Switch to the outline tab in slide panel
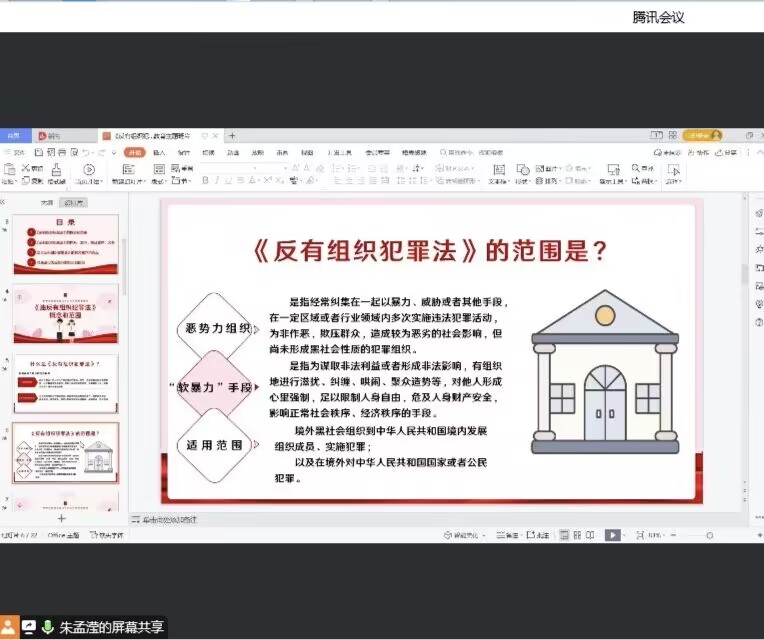The image size is (764, 640). coord(46,202)
